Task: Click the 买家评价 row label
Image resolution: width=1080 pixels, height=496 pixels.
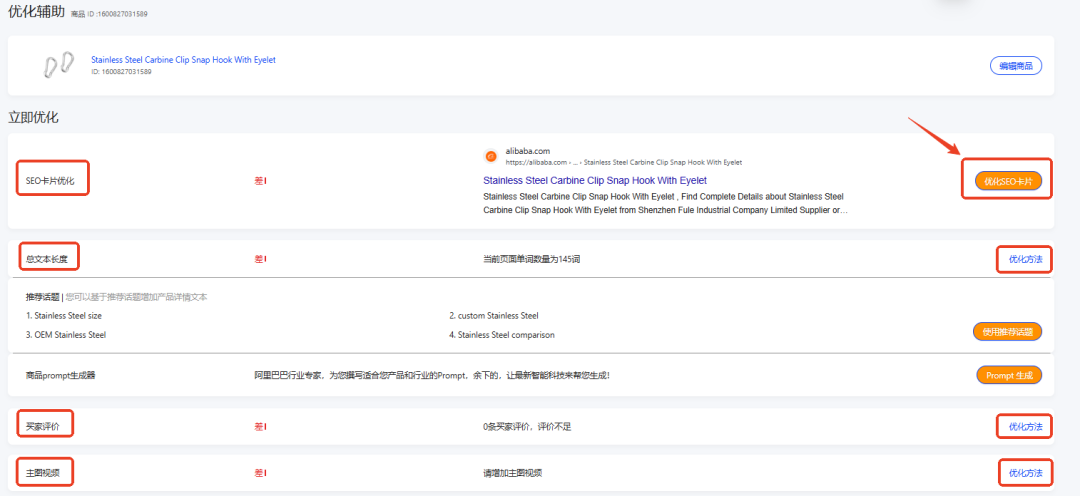Action: [43, 427]
